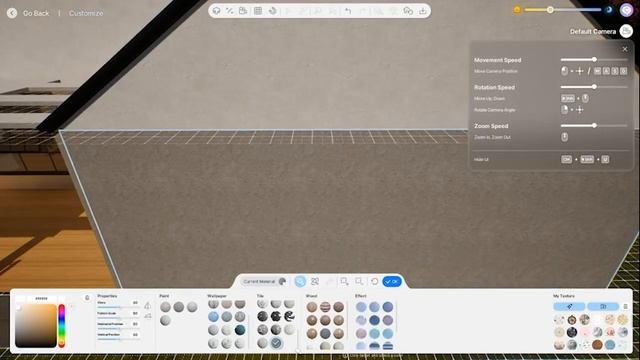Viewport: 640px width, 360px height.
Task: Click the lock icon beside the color picker
Action: [87, 298]
